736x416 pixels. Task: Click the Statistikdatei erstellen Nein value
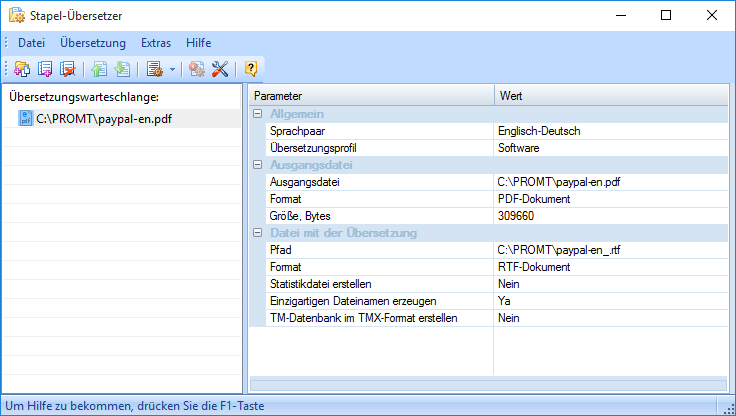[510, 284]
